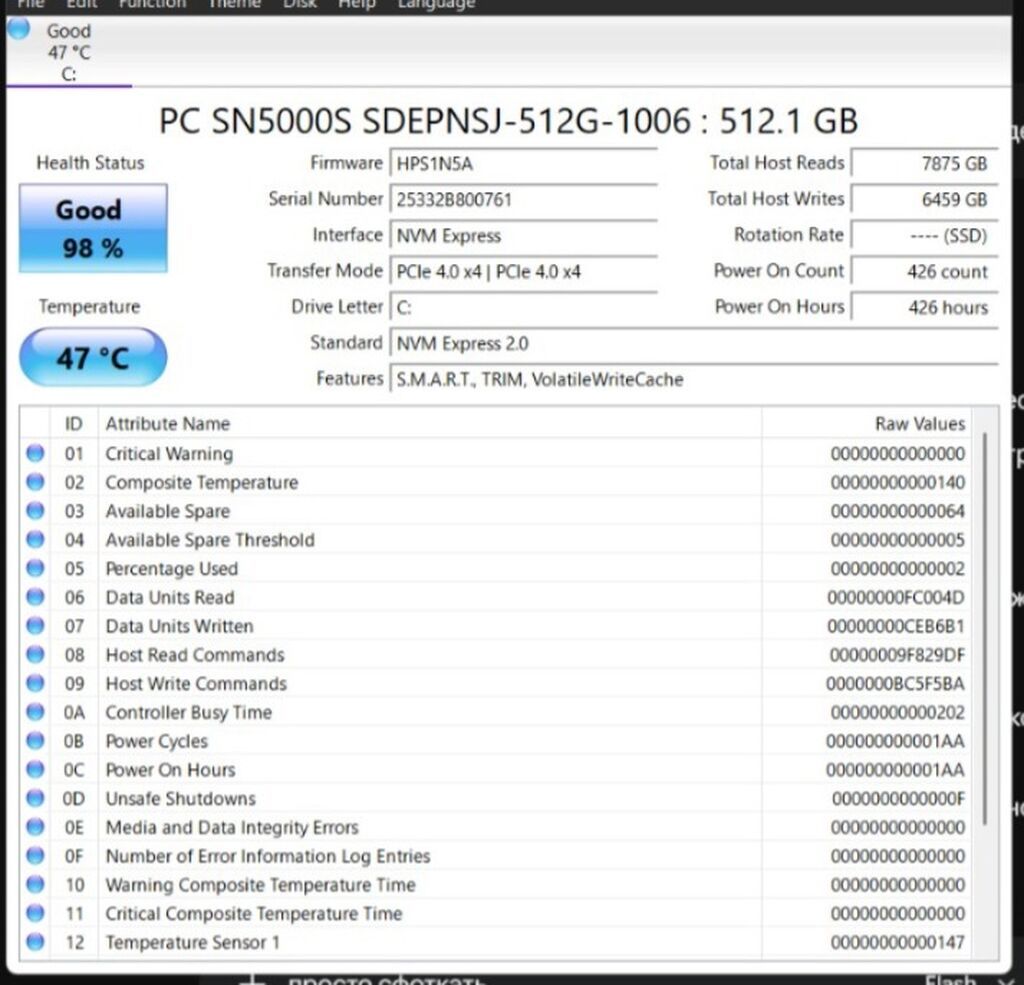Click the Attribute Name column header
The image size is (1024, 985).
pos(430,423)
